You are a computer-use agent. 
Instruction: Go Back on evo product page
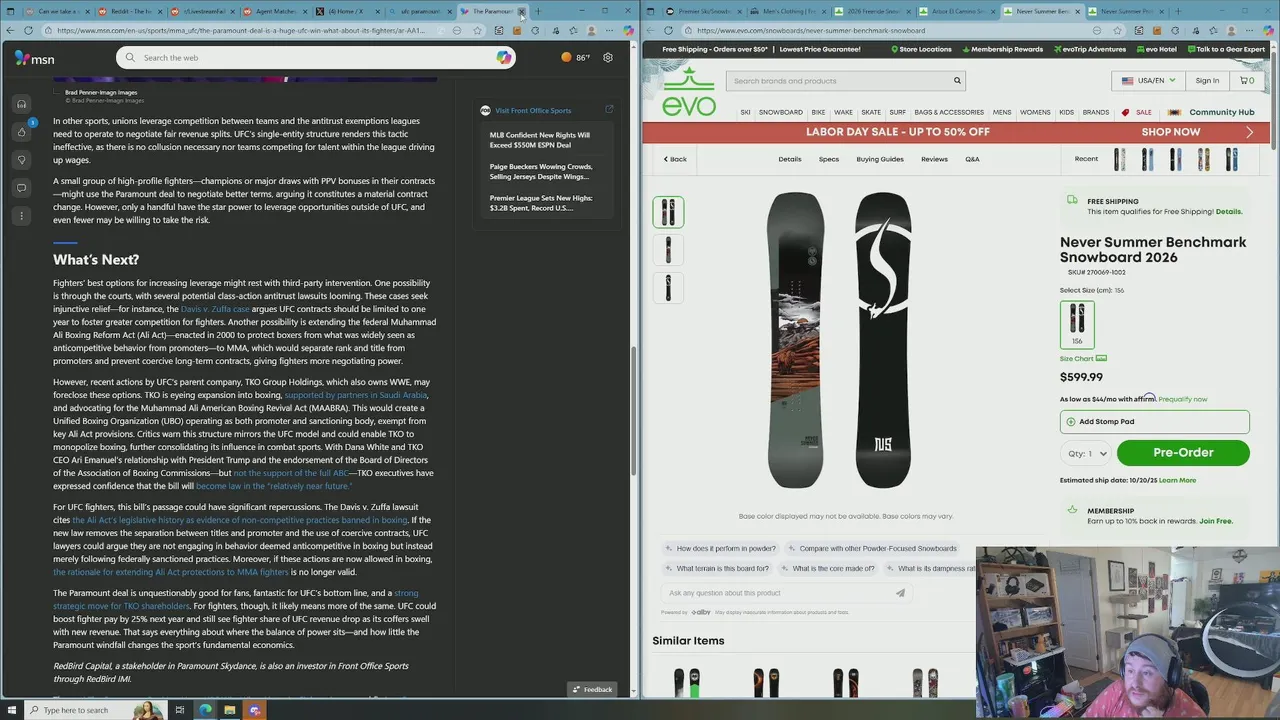(x=675, y=159)
